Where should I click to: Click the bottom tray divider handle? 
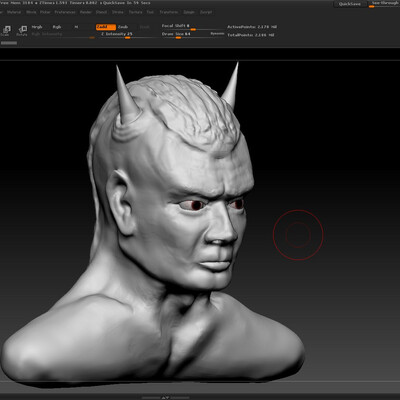(x=165, y=397)
